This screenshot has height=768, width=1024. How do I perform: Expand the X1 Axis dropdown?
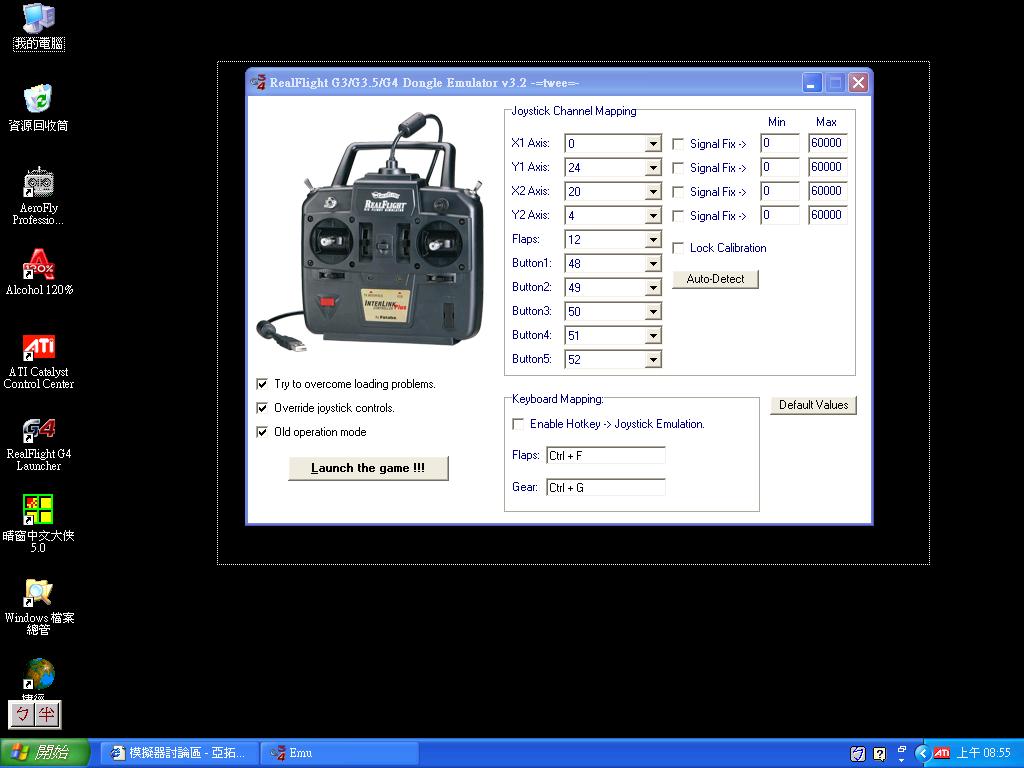click(x=652, y=144)
